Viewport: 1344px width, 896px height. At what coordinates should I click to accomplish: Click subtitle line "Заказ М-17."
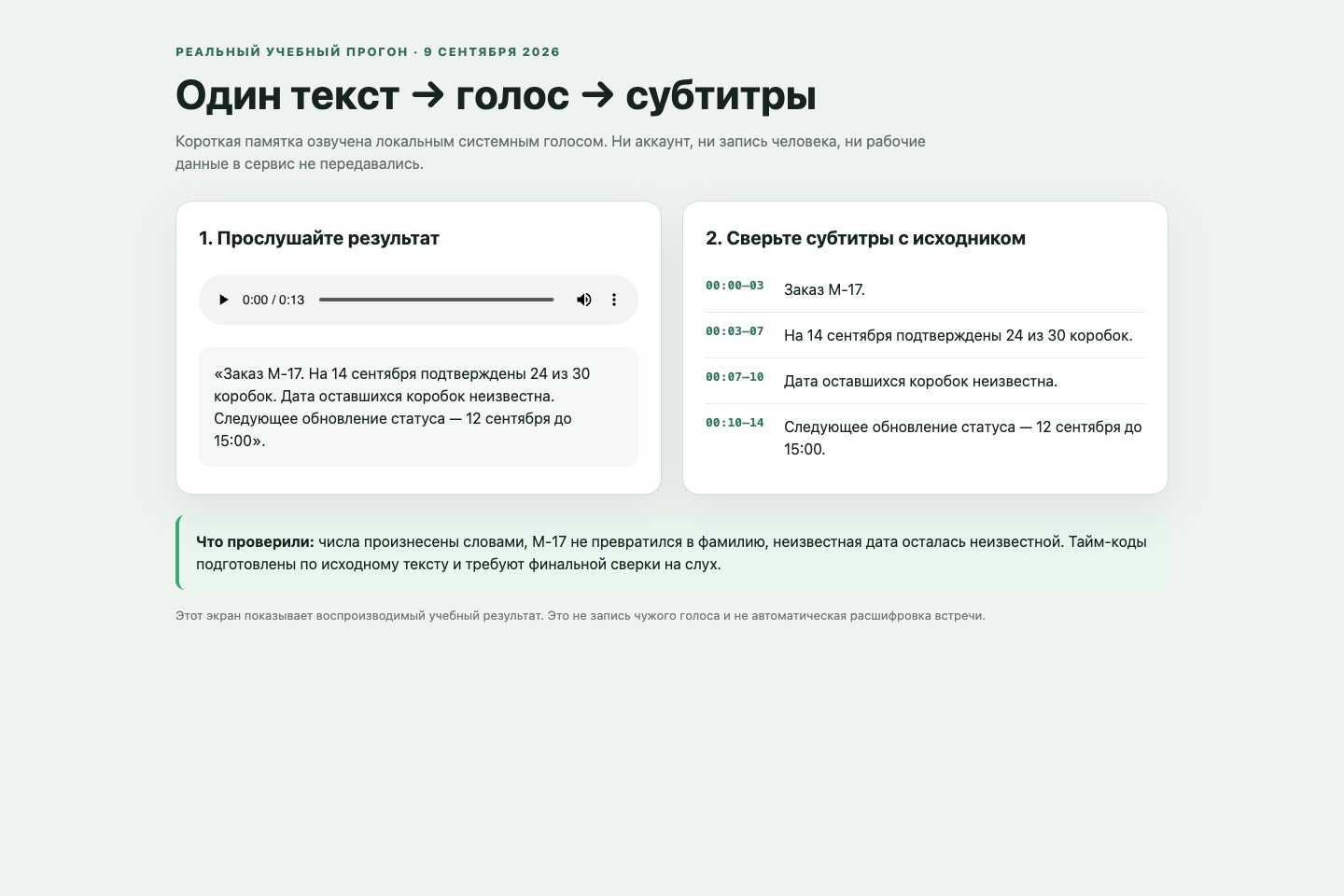click(x=824, y=289)
